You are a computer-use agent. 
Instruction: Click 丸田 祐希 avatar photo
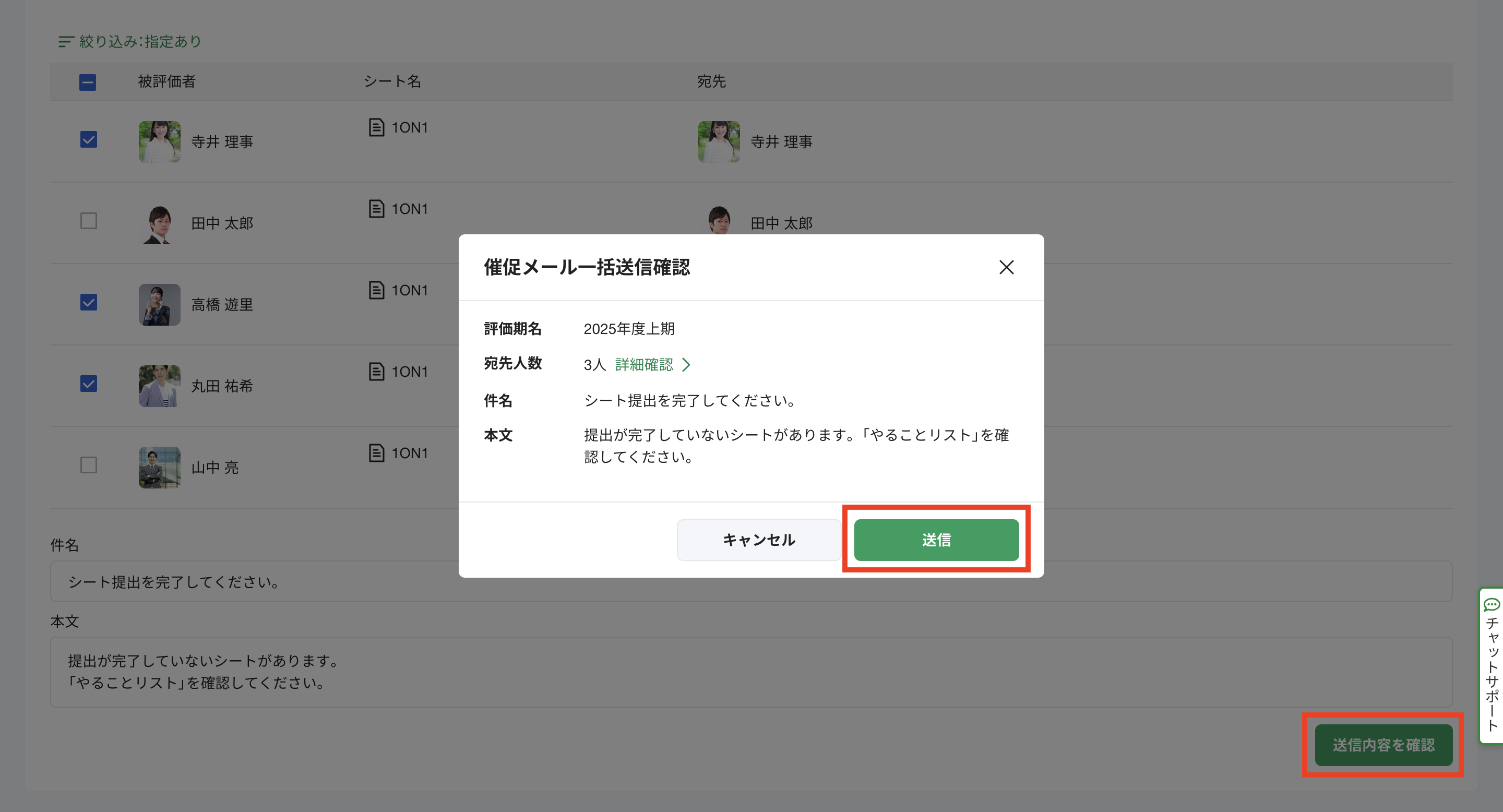pyautogui.click(x=159, y=386)
